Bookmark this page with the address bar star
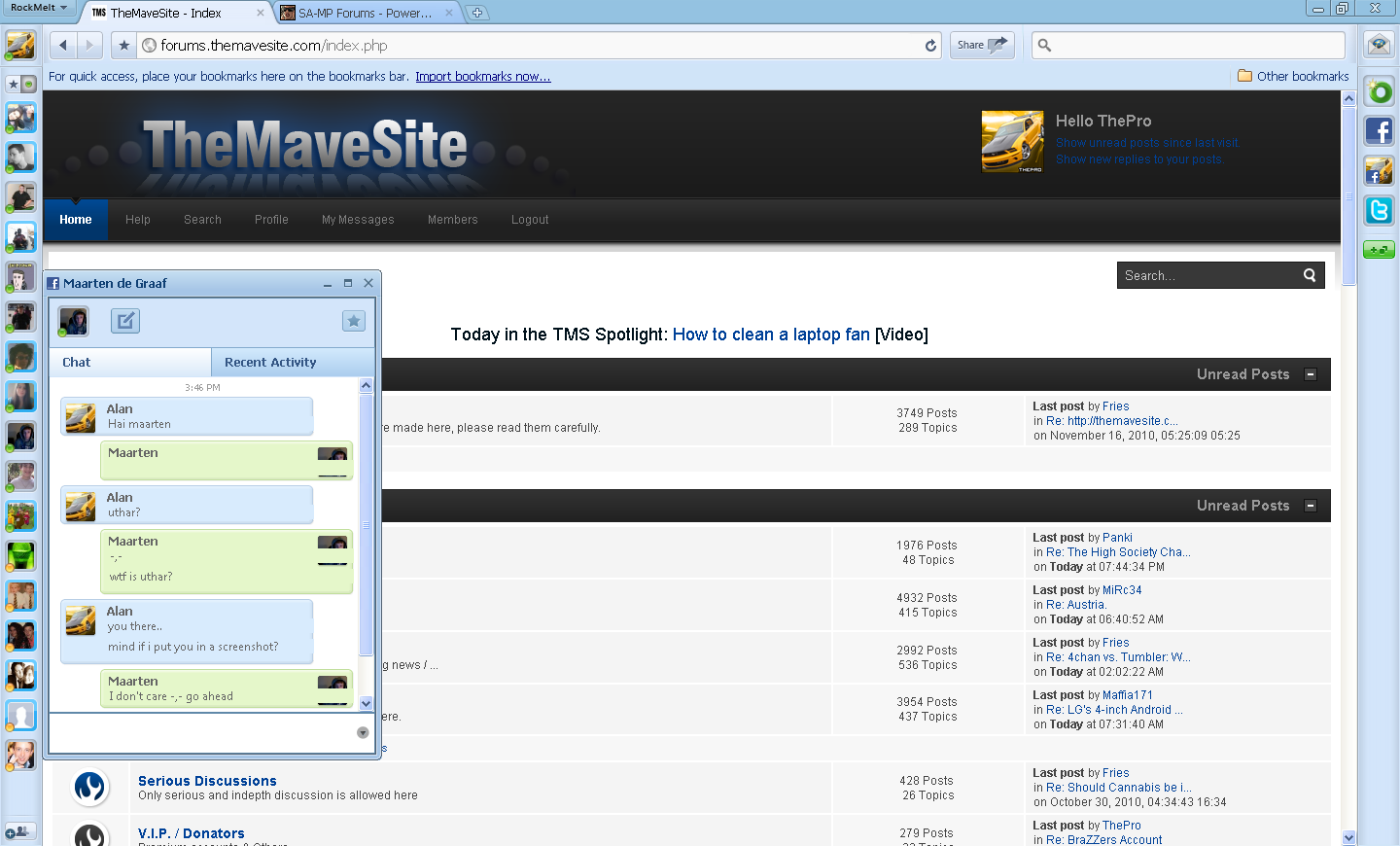1400x846 pixels. pos(123,45)
